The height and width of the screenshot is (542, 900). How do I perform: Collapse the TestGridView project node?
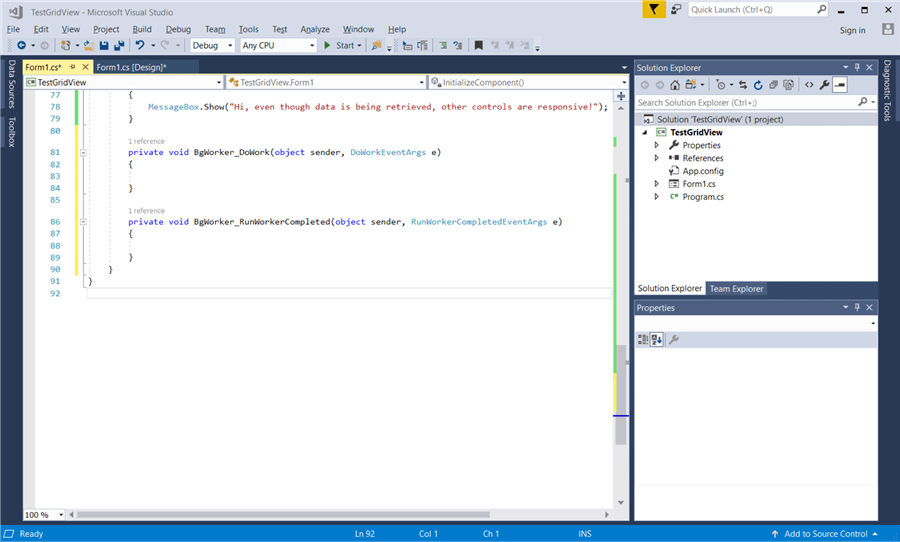pos(645,133)
